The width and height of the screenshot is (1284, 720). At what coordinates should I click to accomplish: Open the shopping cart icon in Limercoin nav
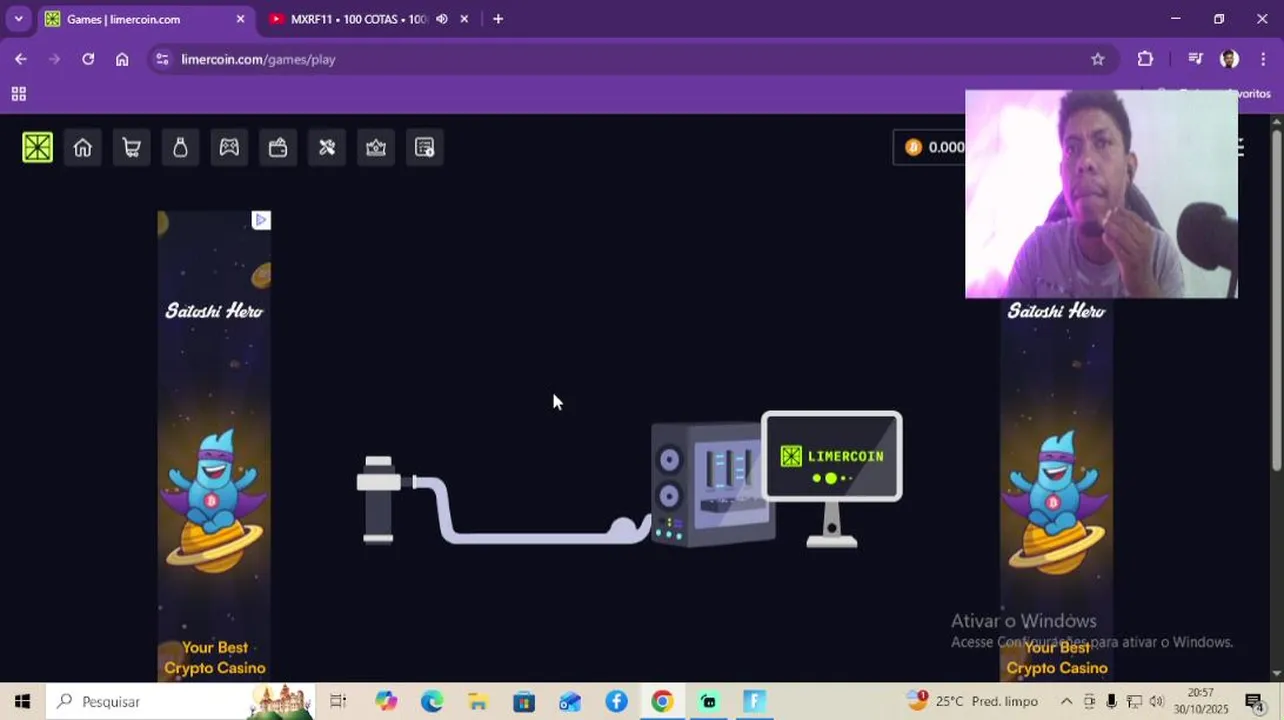pyautogui.click(x=131, y=148)
